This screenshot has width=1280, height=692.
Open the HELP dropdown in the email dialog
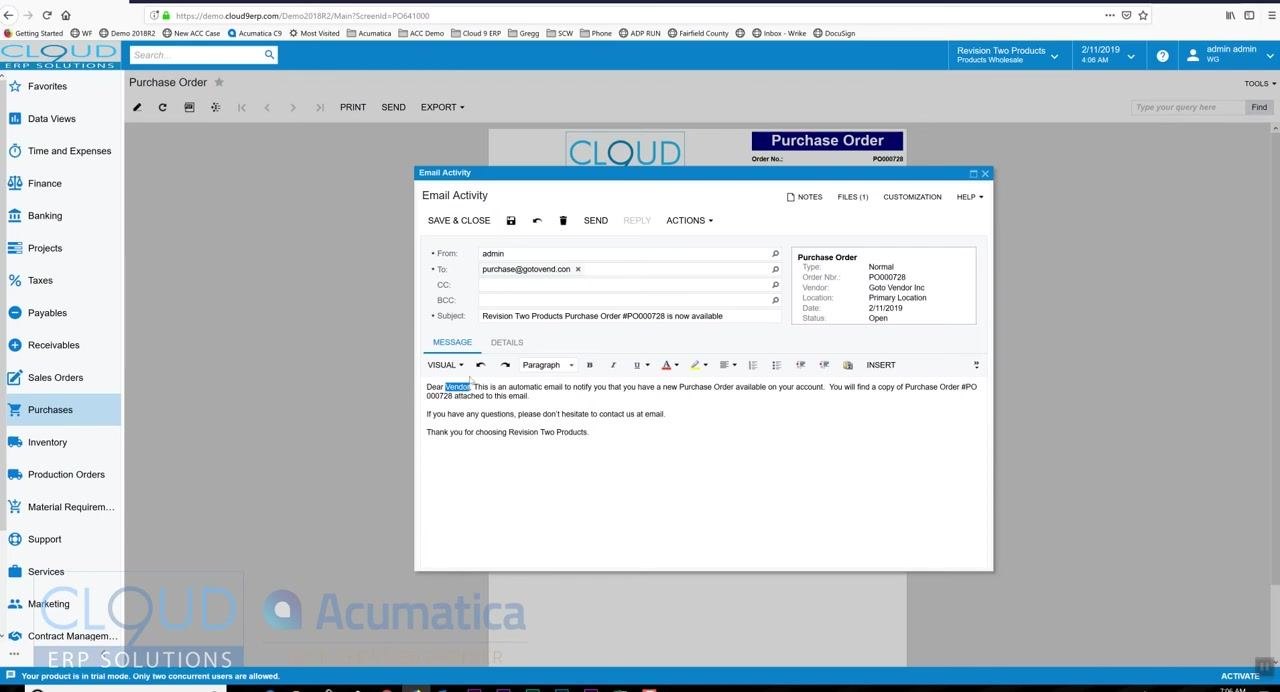(969, 197)
